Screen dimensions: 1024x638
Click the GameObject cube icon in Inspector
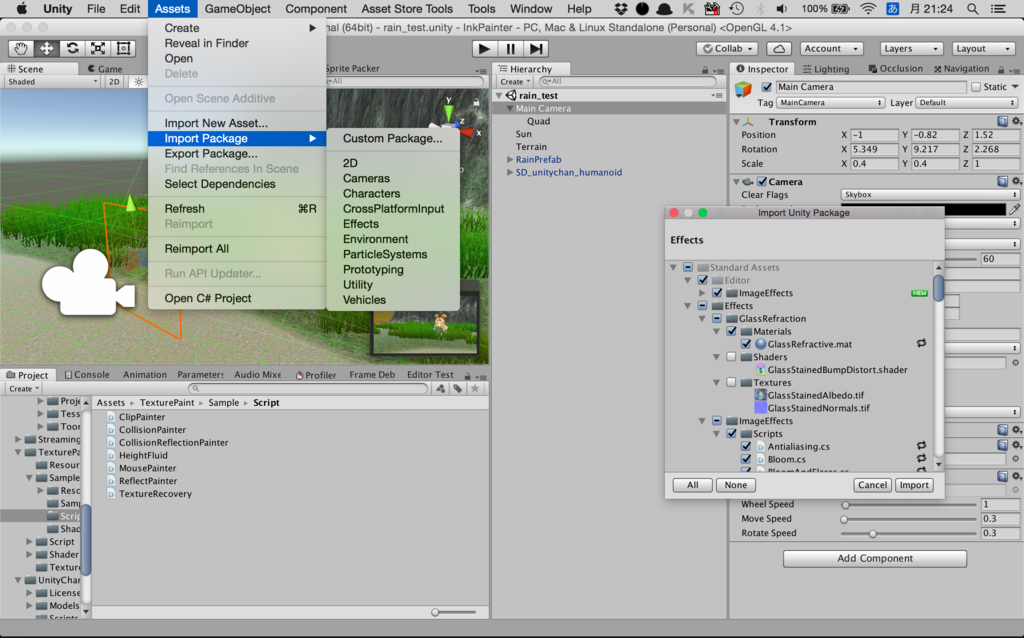(x=743, y=89)
